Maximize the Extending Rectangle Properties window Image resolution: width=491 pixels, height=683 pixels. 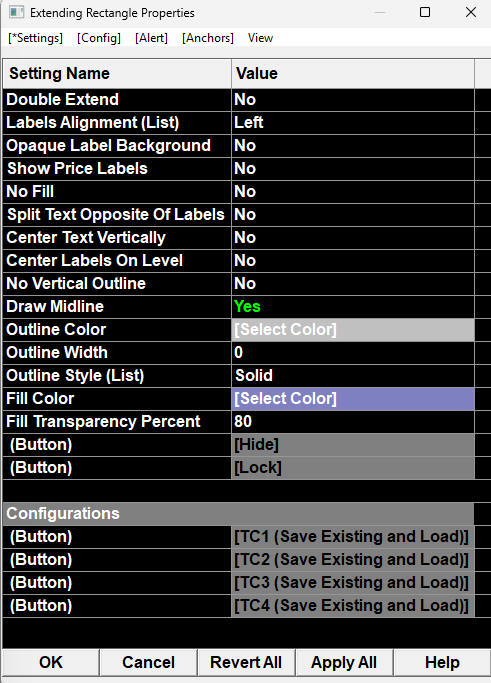coord(425,12)
